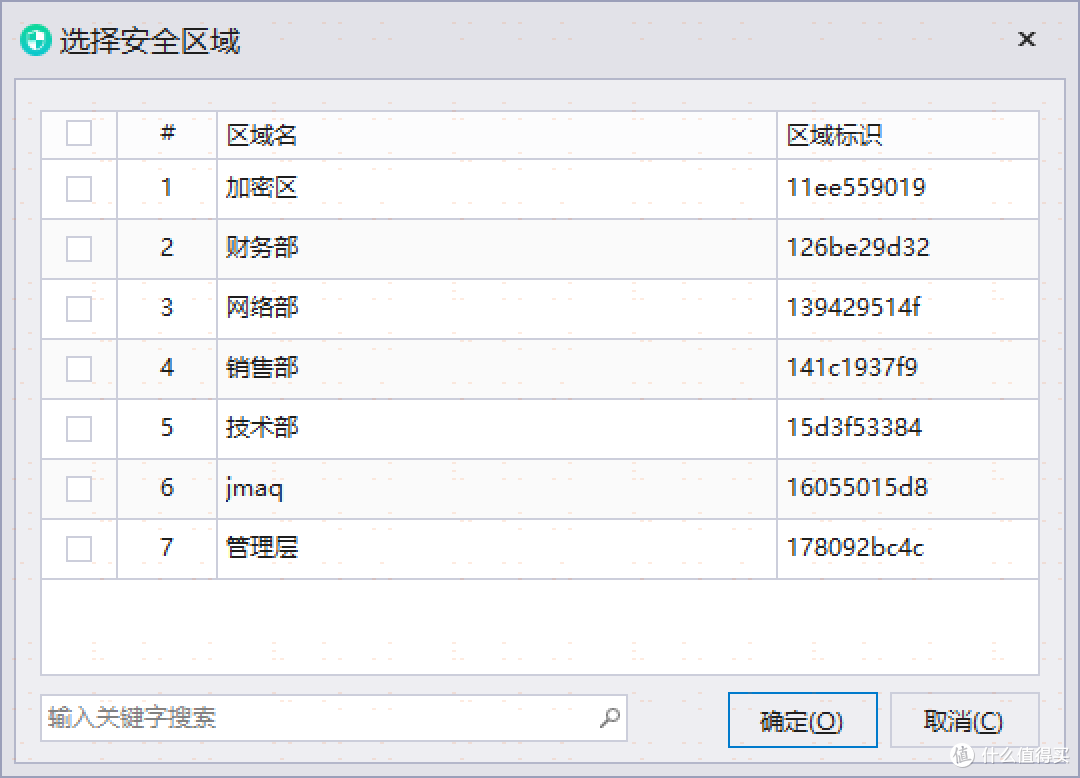
Task: Click identifier 141c1937f9
Action: 852,367
